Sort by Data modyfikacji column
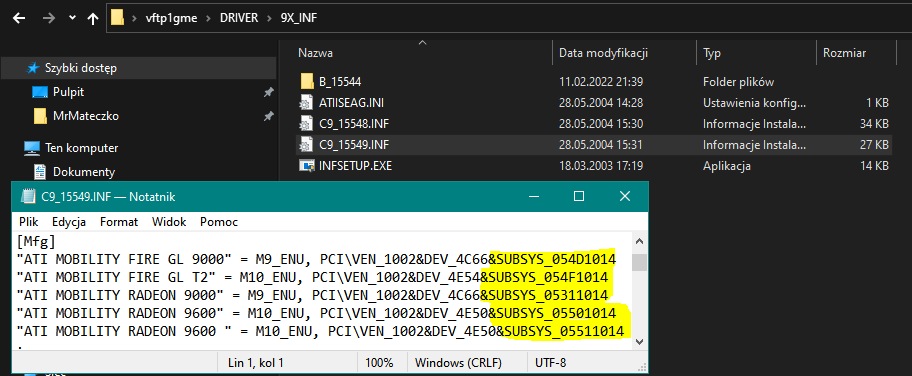 coord(603,53)
